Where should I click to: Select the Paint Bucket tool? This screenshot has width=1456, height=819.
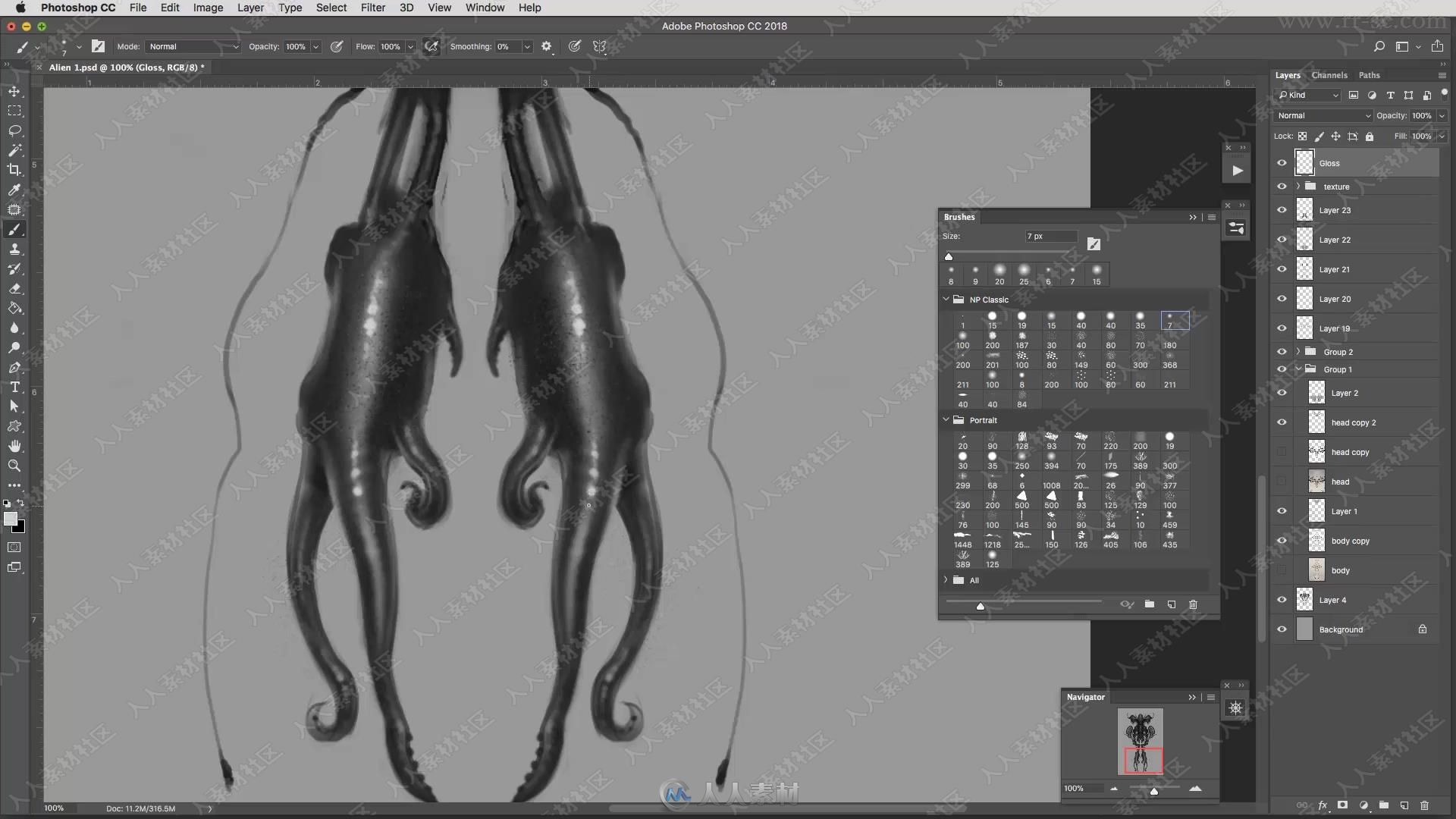pyautogui.click(x=14, y=308)
